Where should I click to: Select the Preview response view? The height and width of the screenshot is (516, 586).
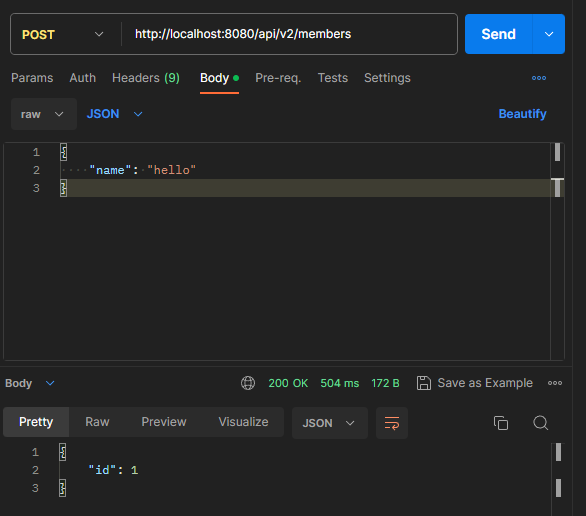pos(164,422)
